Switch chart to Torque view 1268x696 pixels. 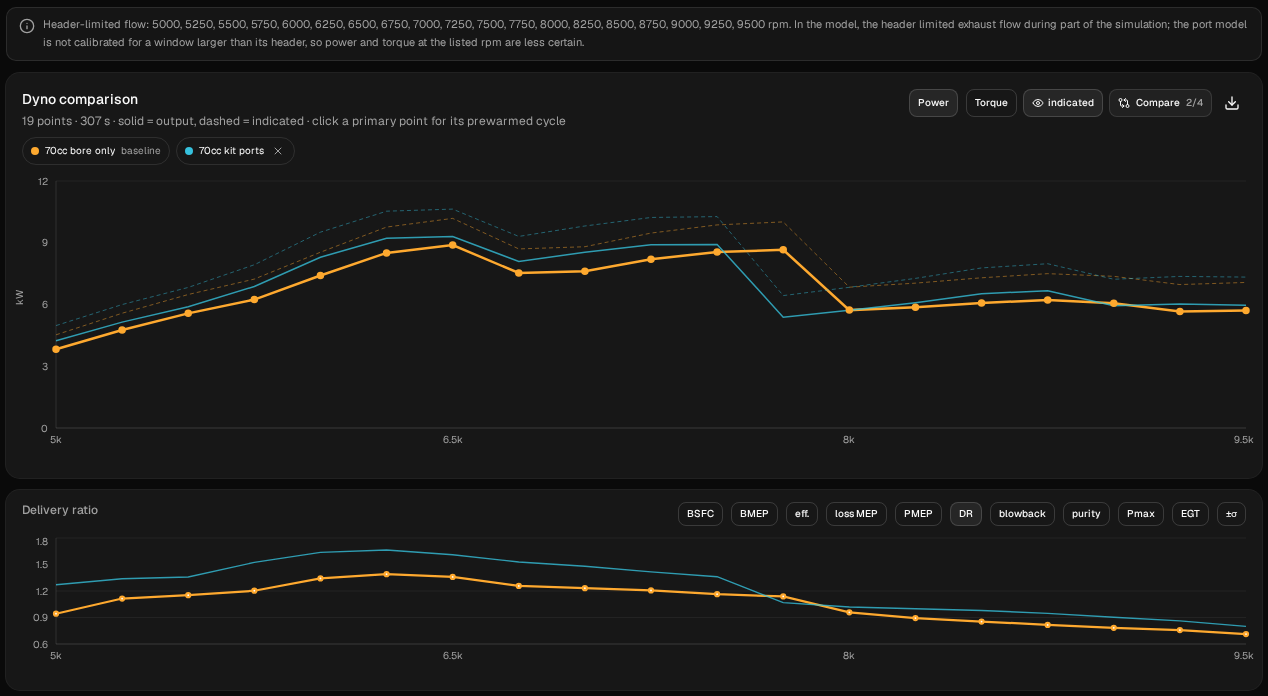[x=991, y=103]
